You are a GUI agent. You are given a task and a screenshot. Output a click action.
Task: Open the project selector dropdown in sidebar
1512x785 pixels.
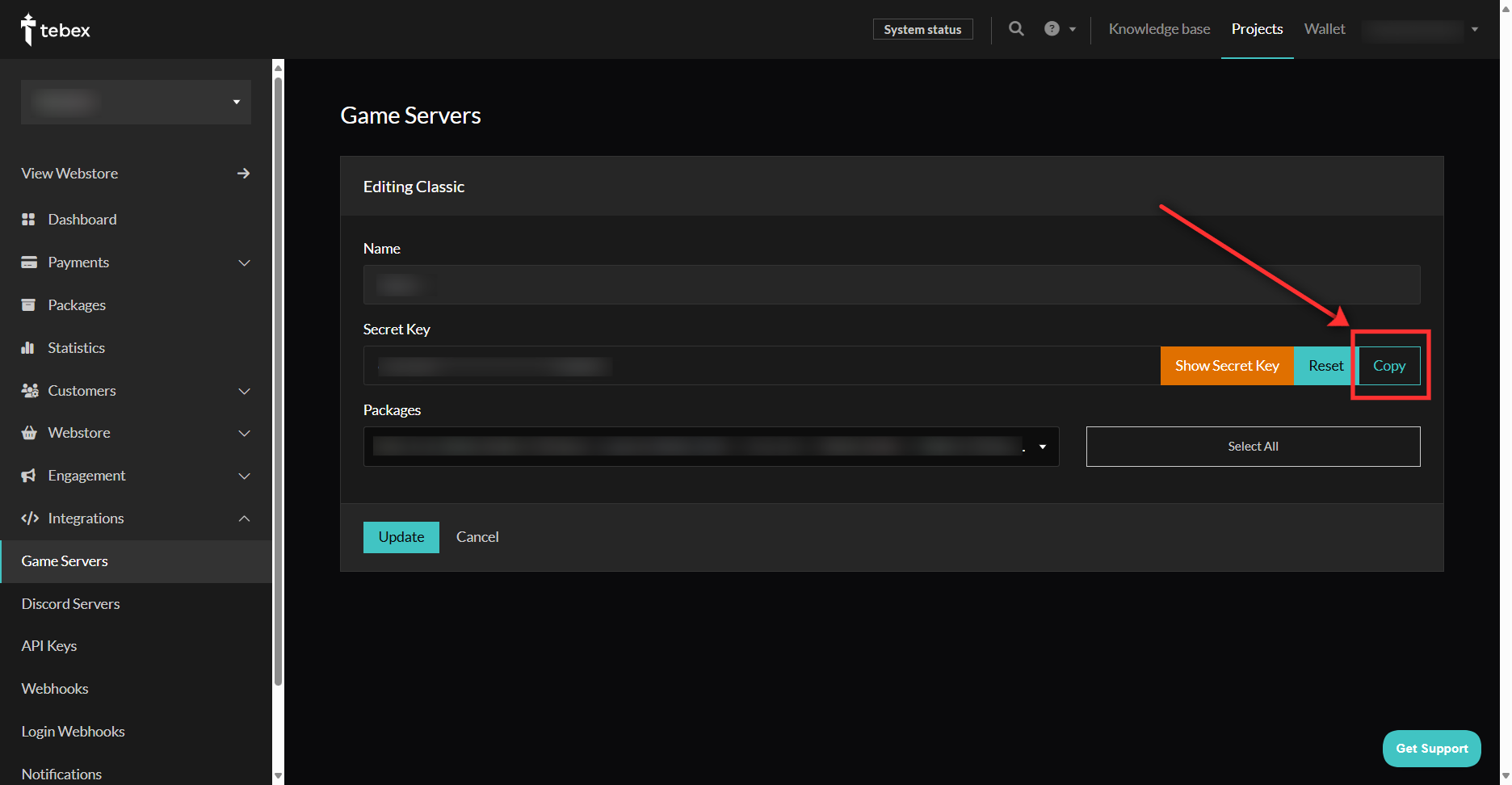136,102
